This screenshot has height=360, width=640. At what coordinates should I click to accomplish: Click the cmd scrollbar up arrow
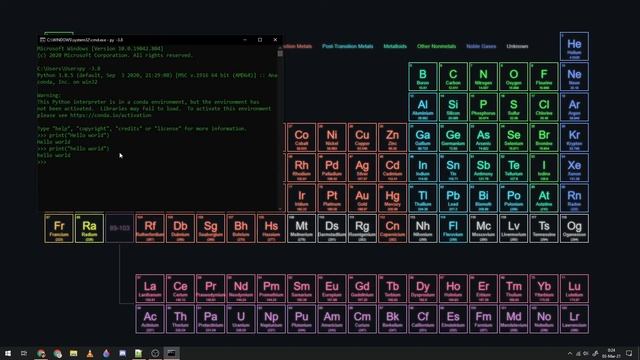point(280,47)
